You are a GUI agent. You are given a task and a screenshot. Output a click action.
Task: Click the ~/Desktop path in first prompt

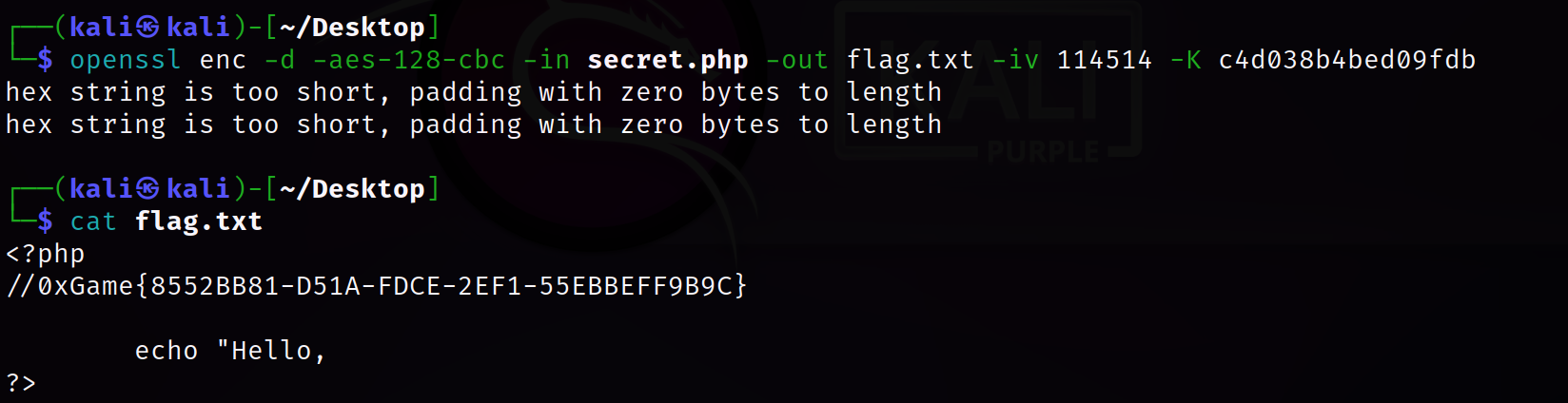[353, 28]
